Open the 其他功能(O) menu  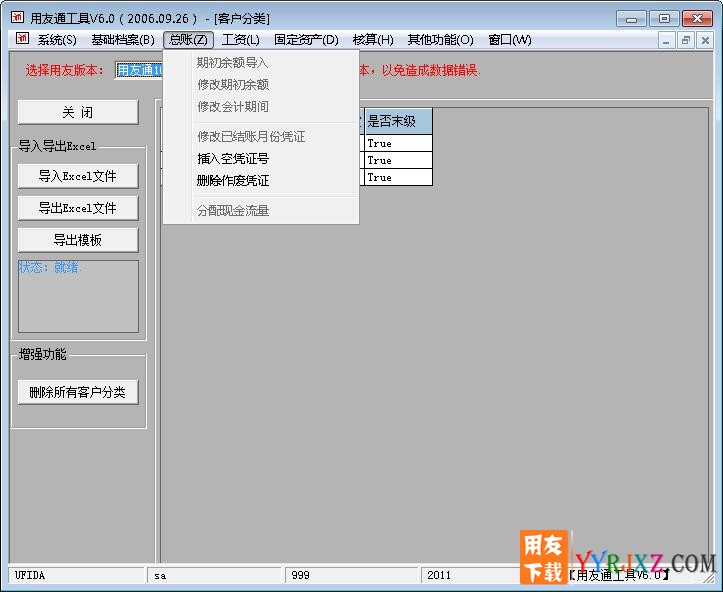pyautogui.click(x=440, y=40)
